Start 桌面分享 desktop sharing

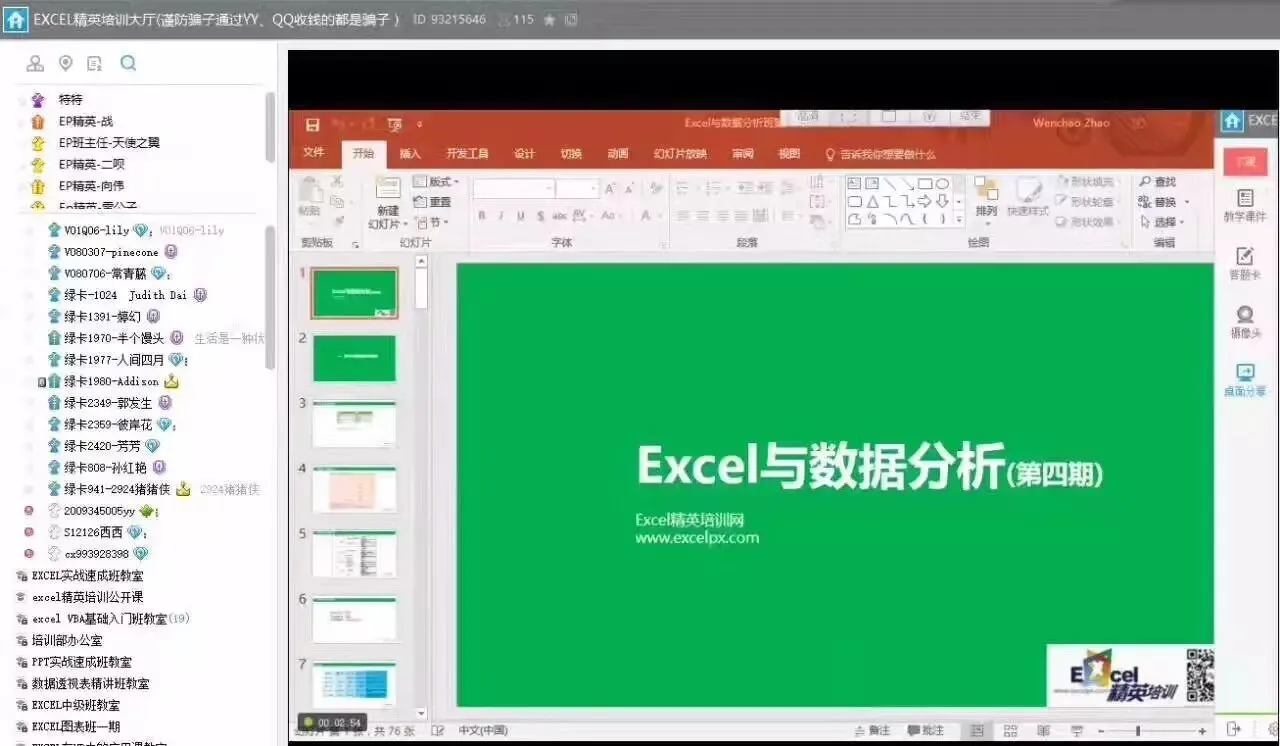tap(1245, 380)
